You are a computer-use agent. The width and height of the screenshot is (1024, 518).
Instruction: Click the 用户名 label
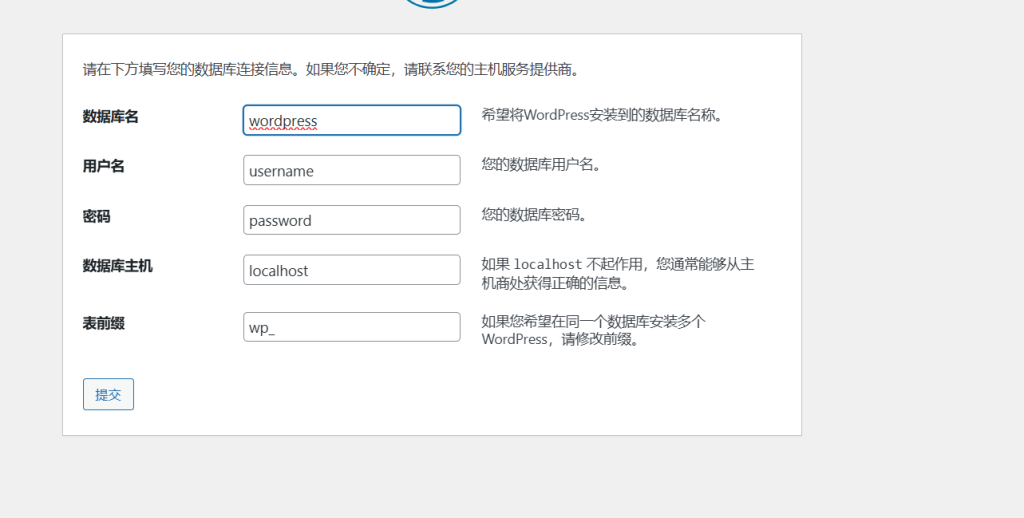pyautogui.click(x=103, y=167)
